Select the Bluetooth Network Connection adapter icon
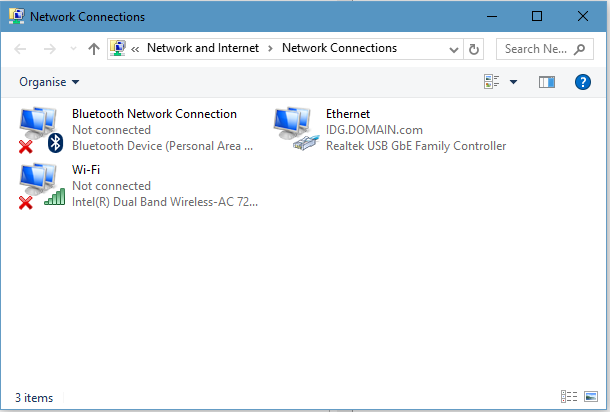This screenshot has height=412, width=610. [x=41, y=130]
